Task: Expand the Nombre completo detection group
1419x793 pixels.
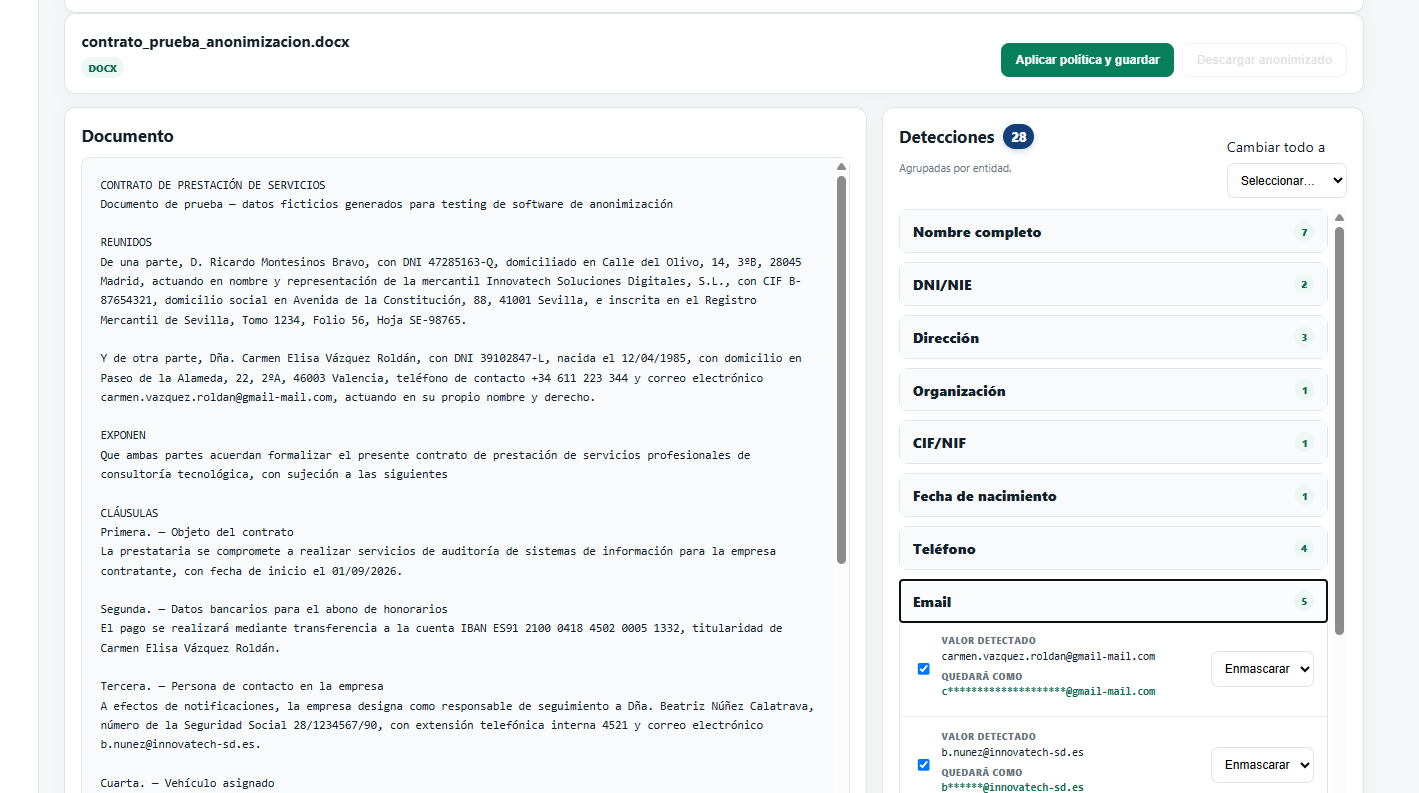Action: pyautogui.click(x=1113, y=232)
